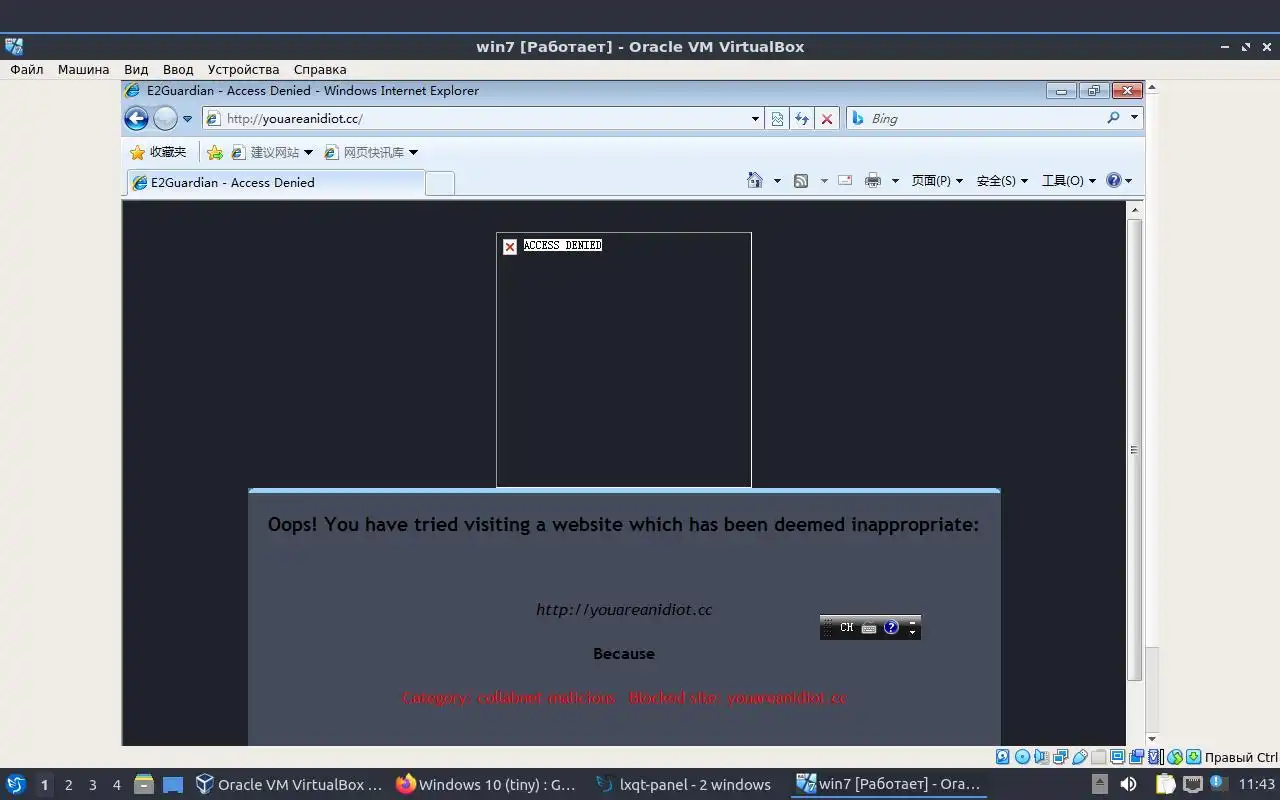
Task: Click the VirtualBox mouse integration status icon
Action: click(x=1175, y=757)
